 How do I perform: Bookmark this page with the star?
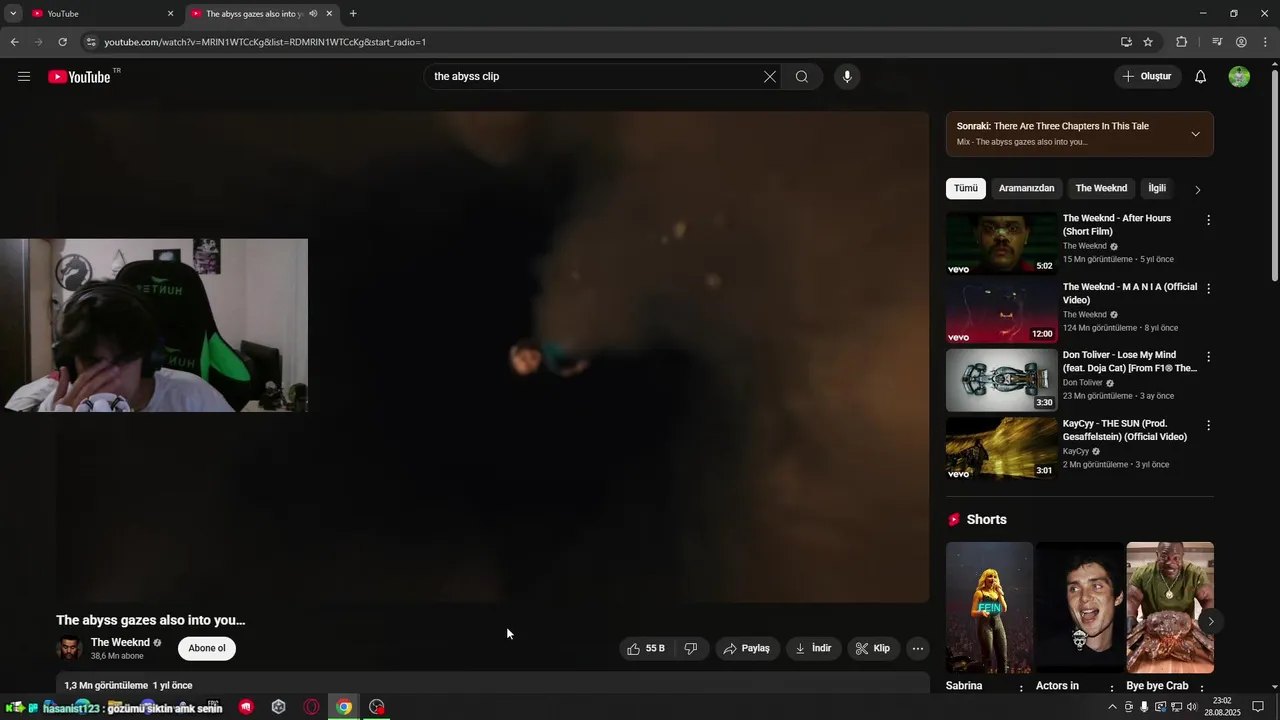tap(1148, 42)
